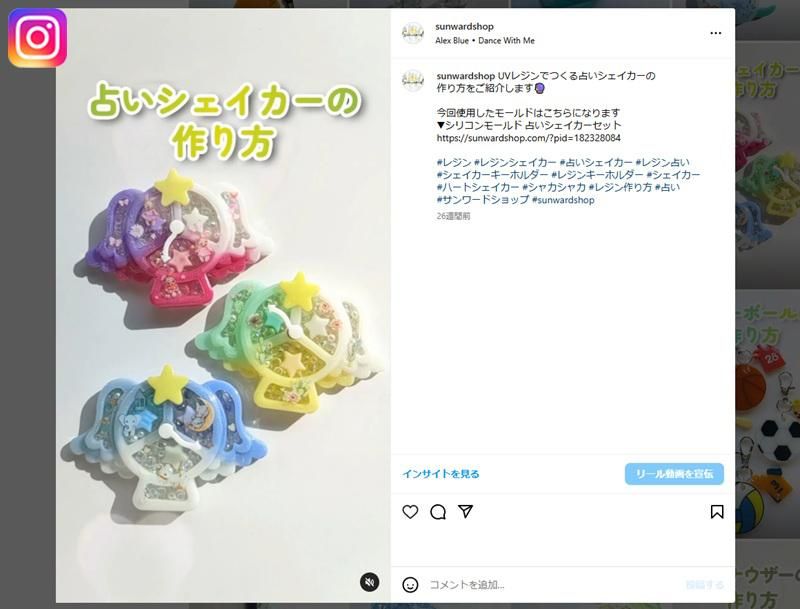Open the background basketball keychain post thumbnail
The image size is (800, 609).
[767, 413]
